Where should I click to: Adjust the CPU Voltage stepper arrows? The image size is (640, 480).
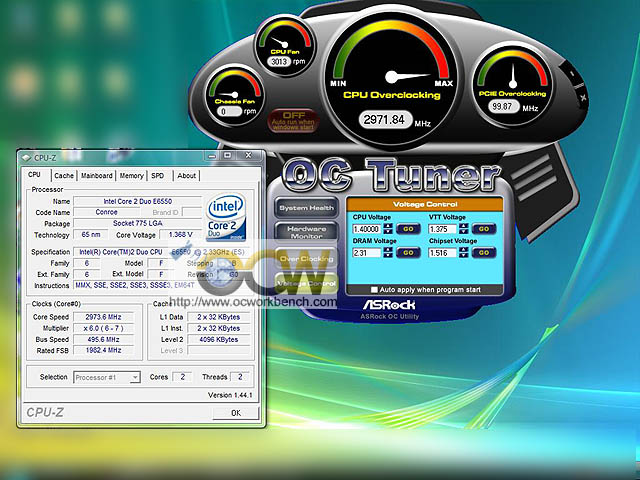pos(388,229)
